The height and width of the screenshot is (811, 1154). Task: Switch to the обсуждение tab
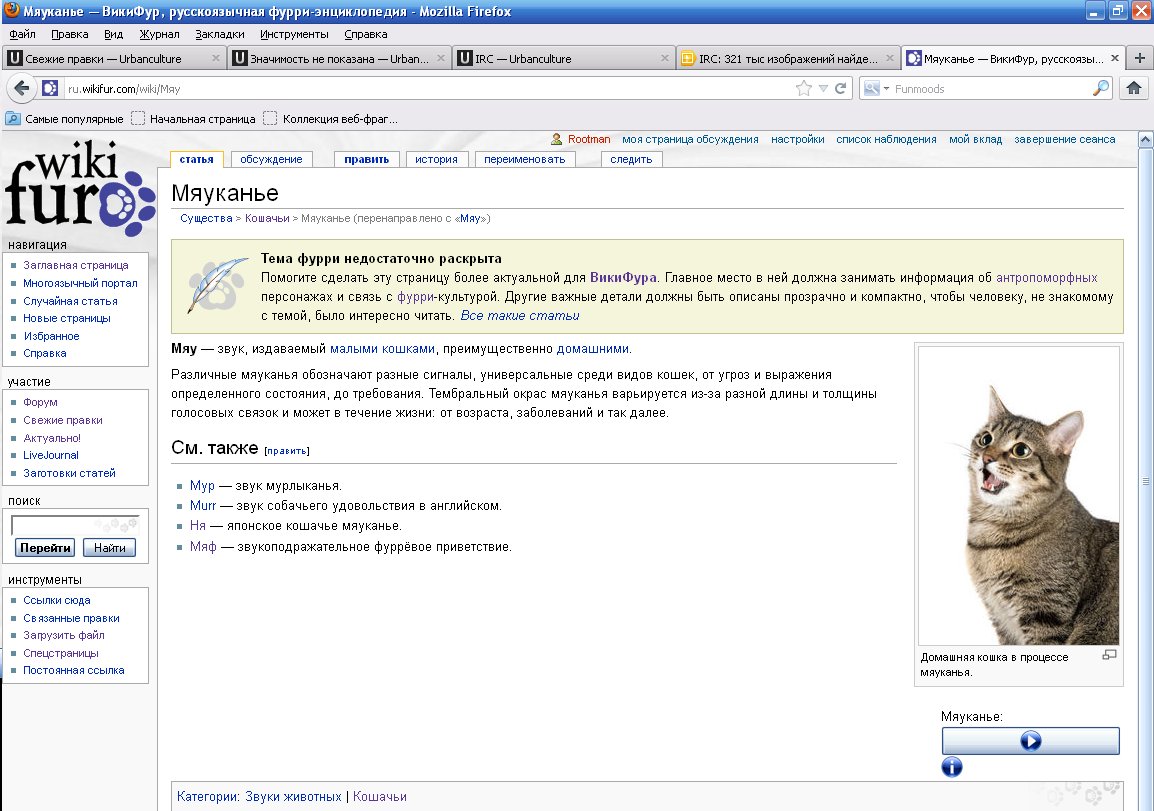click(x=271, y=159)
